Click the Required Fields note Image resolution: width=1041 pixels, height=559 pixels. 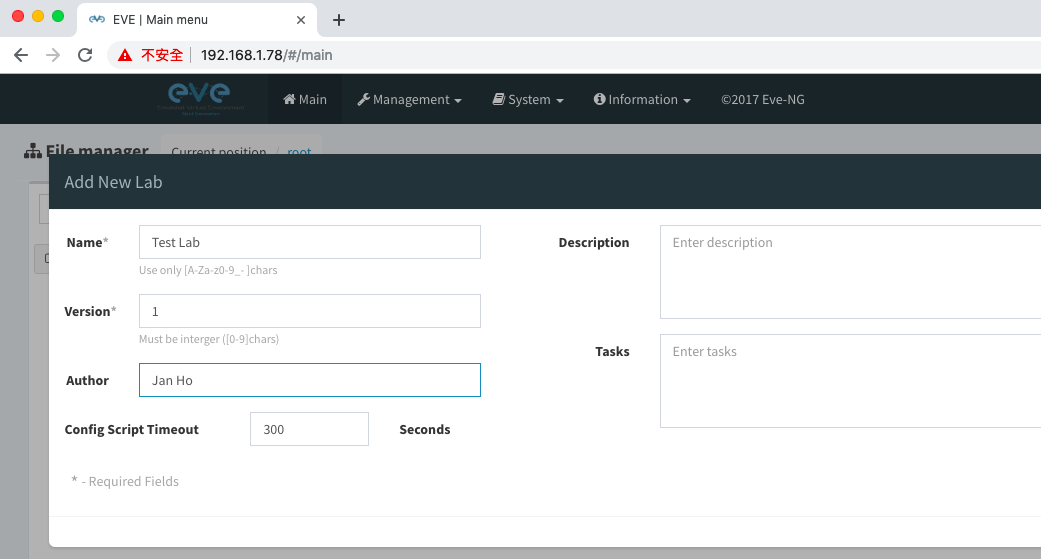[x=125, y=481]
